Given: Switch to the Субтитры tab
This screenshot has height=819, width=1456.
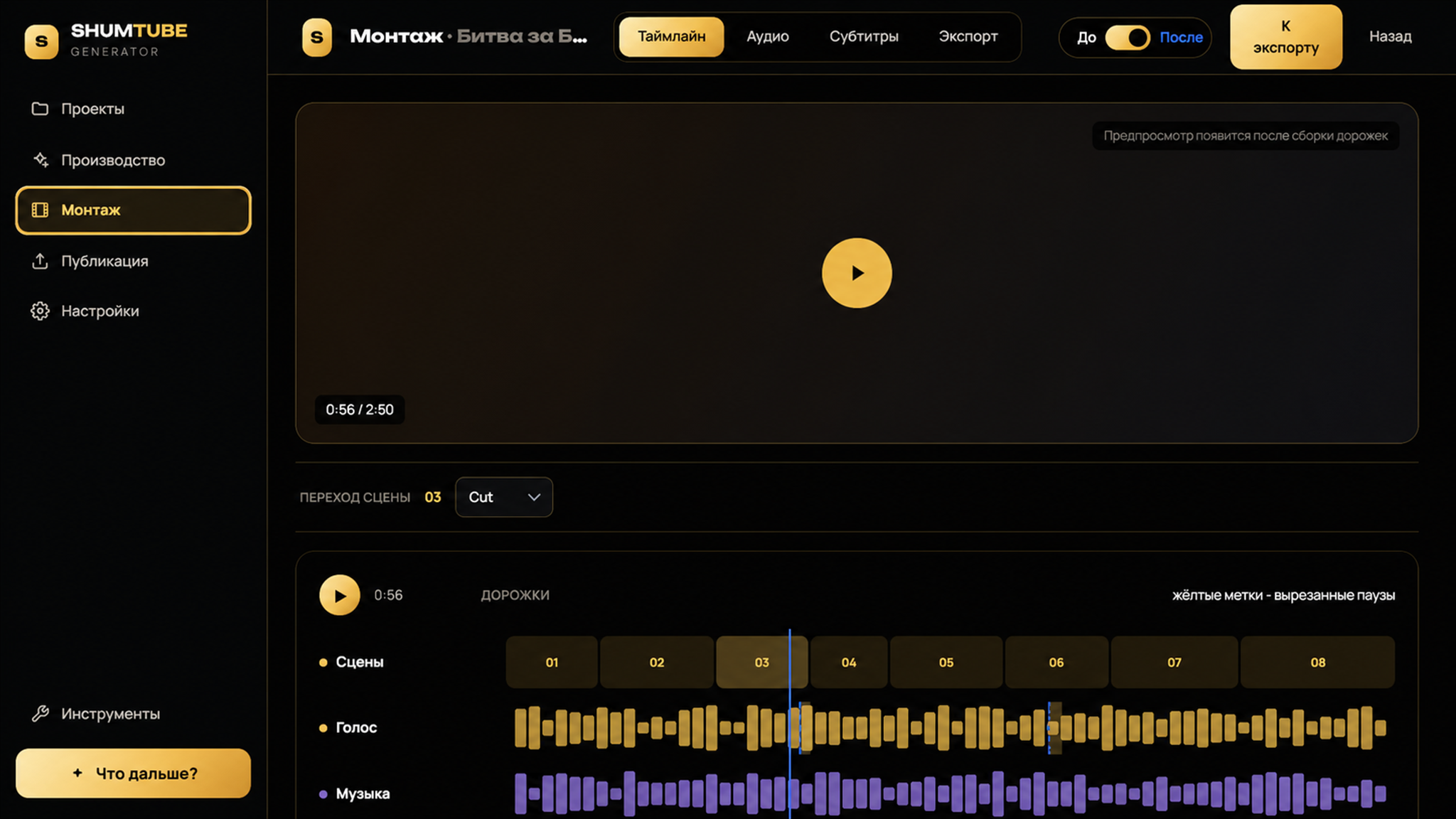Looking at the screenshot, I should click(864, 36).
